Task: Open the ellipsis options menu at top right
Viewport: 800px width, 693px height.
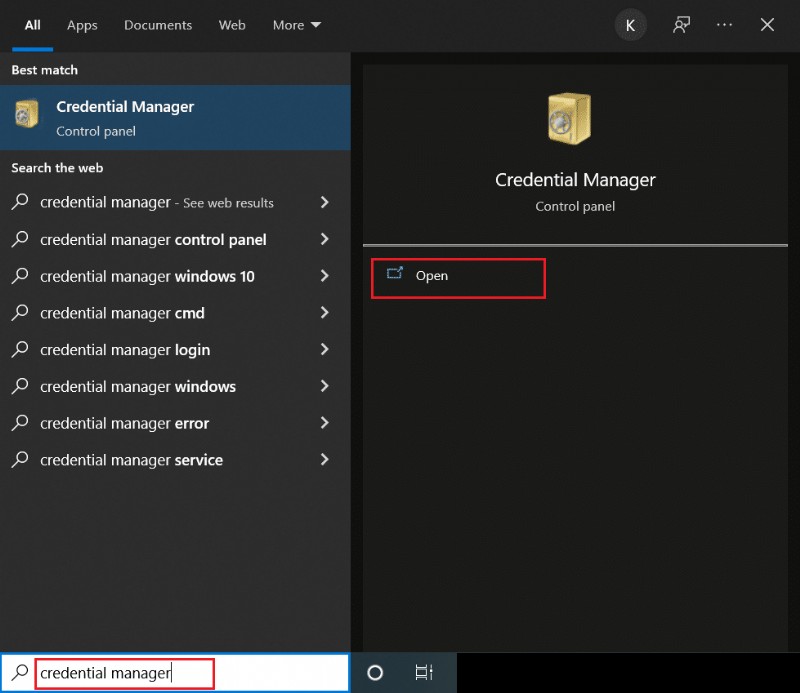Action: pyautogui.click(x=724, y=25)
